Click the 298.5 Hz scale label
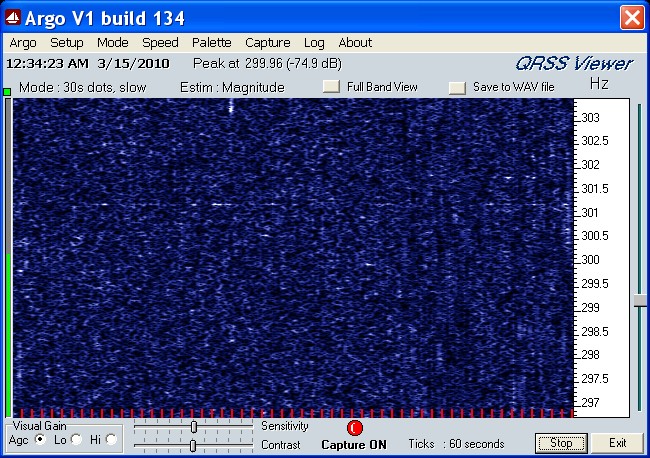Viewport: 650px width, 458px height. (595, 332)
